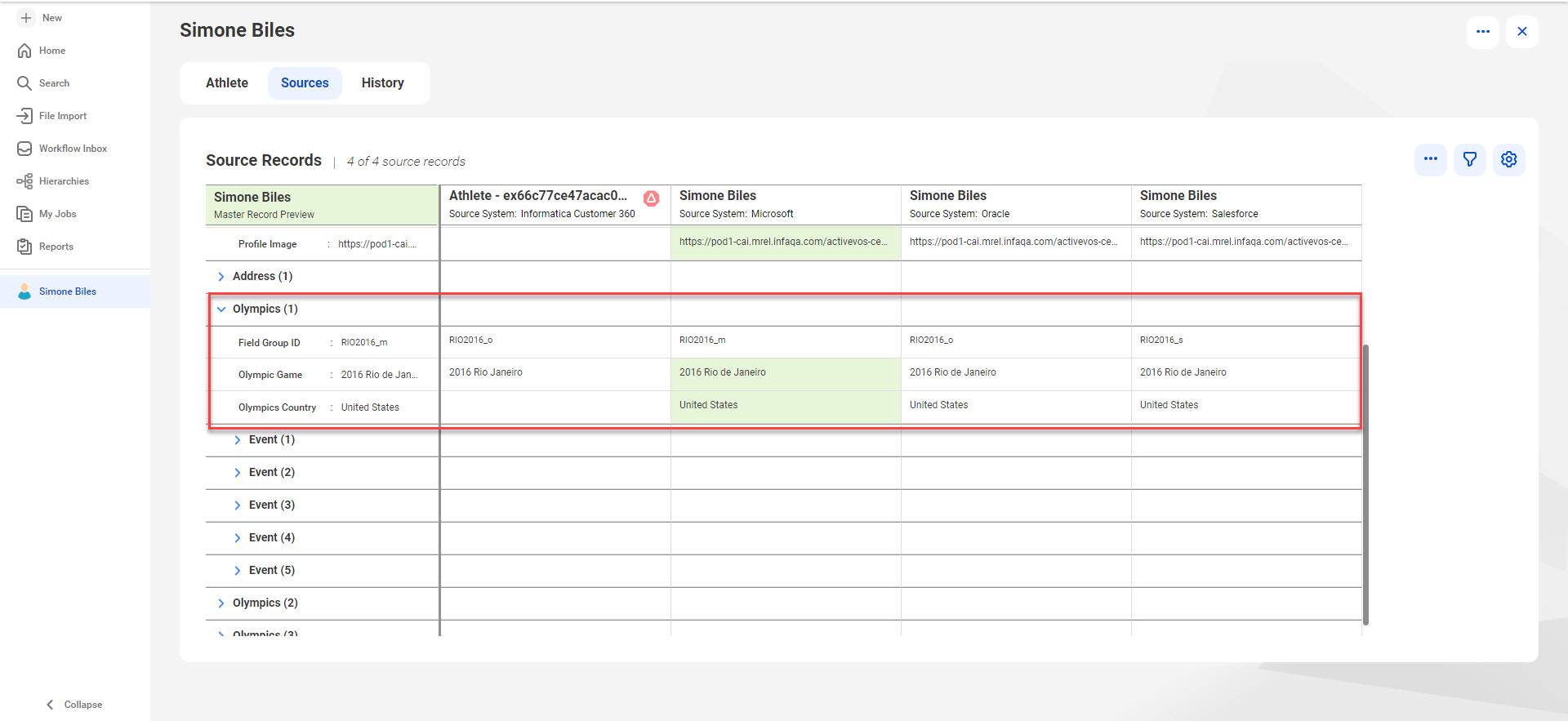Click the New plus icon in sidebar
Screen dimensions: 1568x721
coord(26,18)
